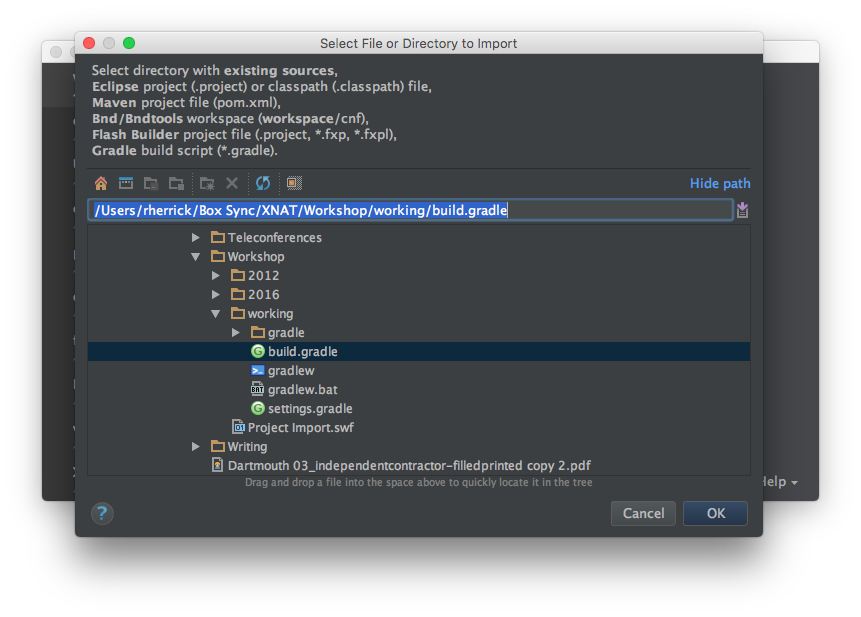Screen dimensions: 861x617
Task: Click the Desktop directory toolbar icon
Action: (x=126, y=183)
